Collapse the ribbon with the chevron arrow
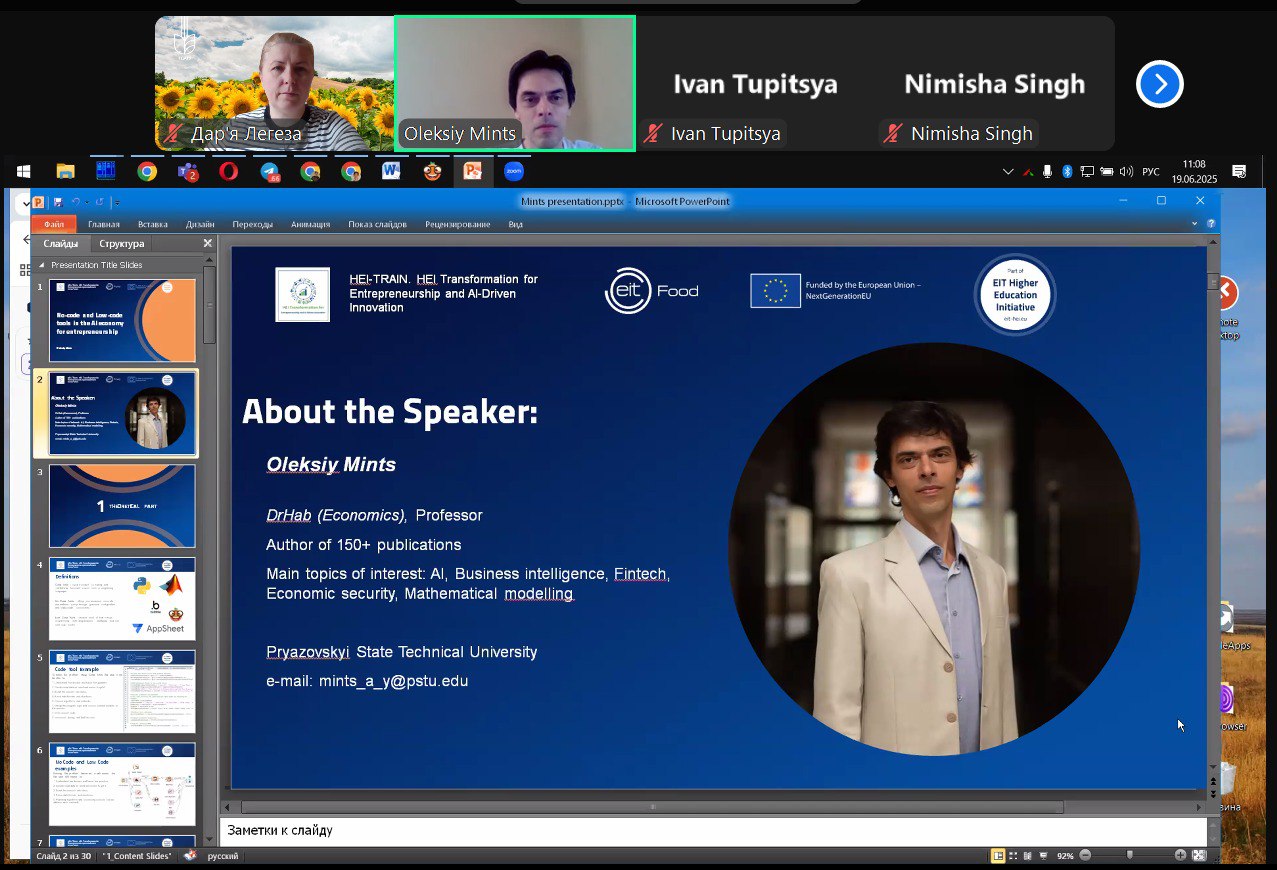 click(1194, 225)
